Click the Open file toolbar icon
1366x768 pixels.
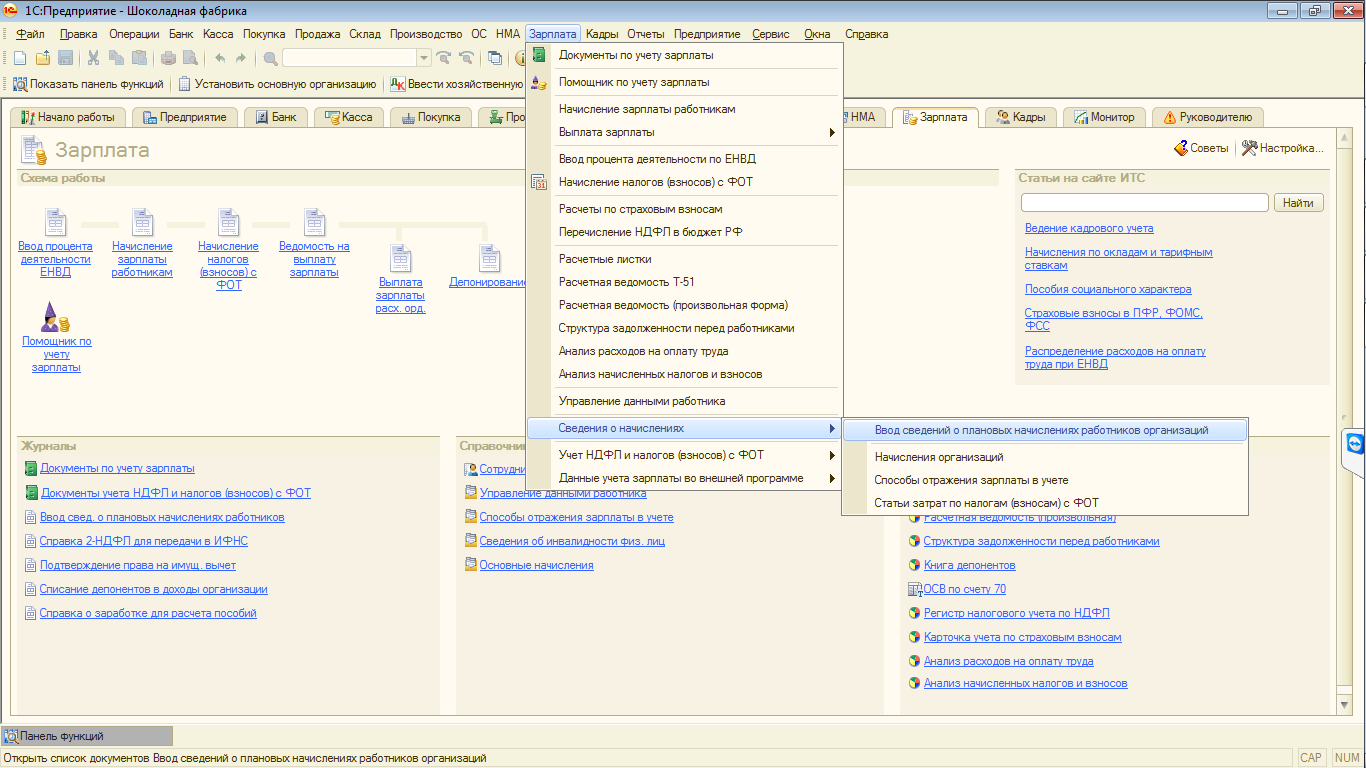coord(42,58)
